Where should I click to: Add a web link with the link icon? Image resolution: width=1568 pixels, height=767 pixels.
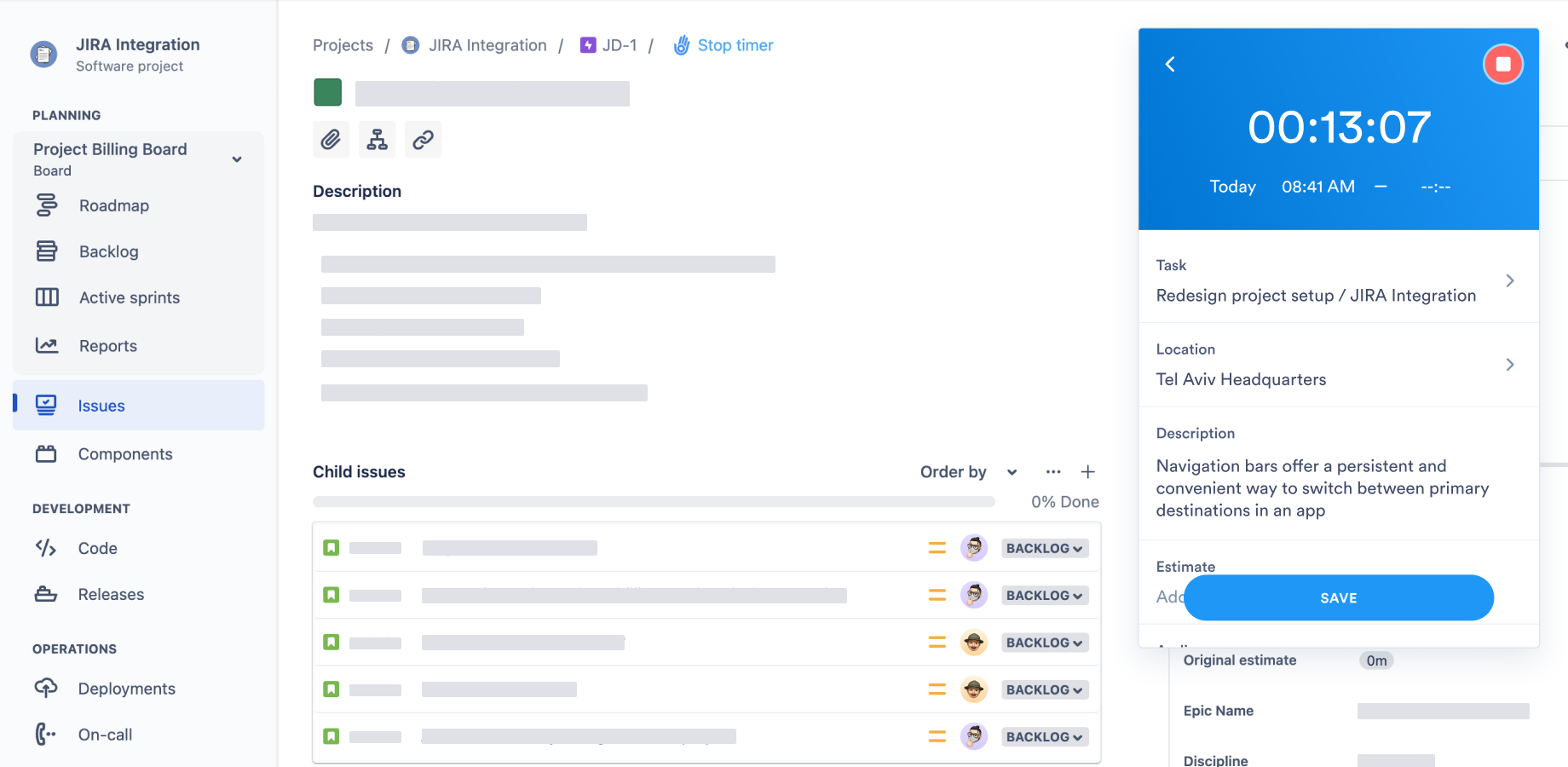(x=423, y=139)
